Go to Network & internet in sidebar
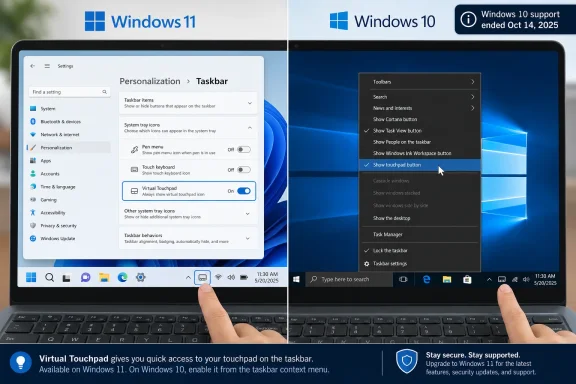576x384 pixels. point(69,134)
